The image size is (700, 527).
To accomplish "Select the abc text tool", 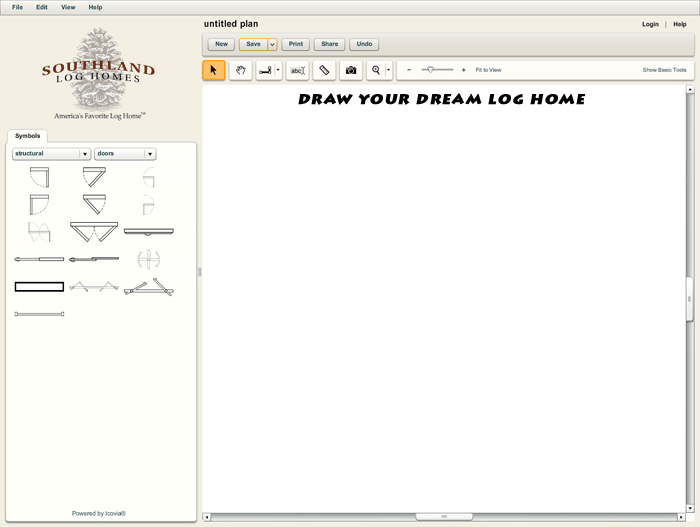I will tap(297, 70).
